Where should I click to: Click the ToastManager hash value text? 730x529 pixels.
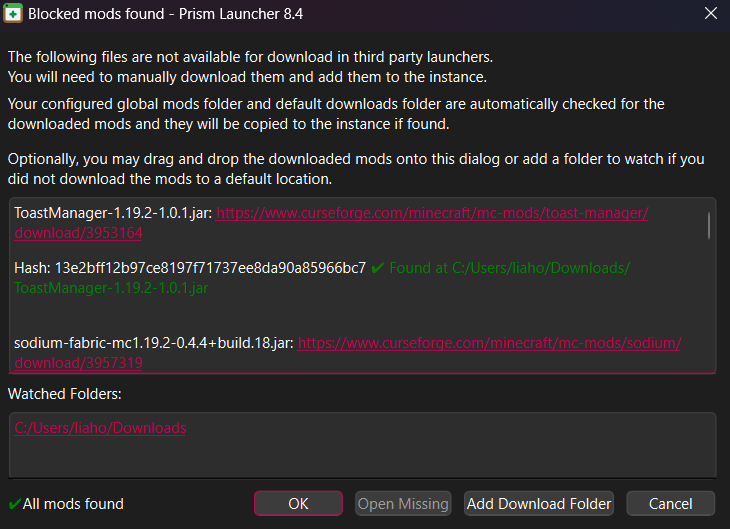190,268
